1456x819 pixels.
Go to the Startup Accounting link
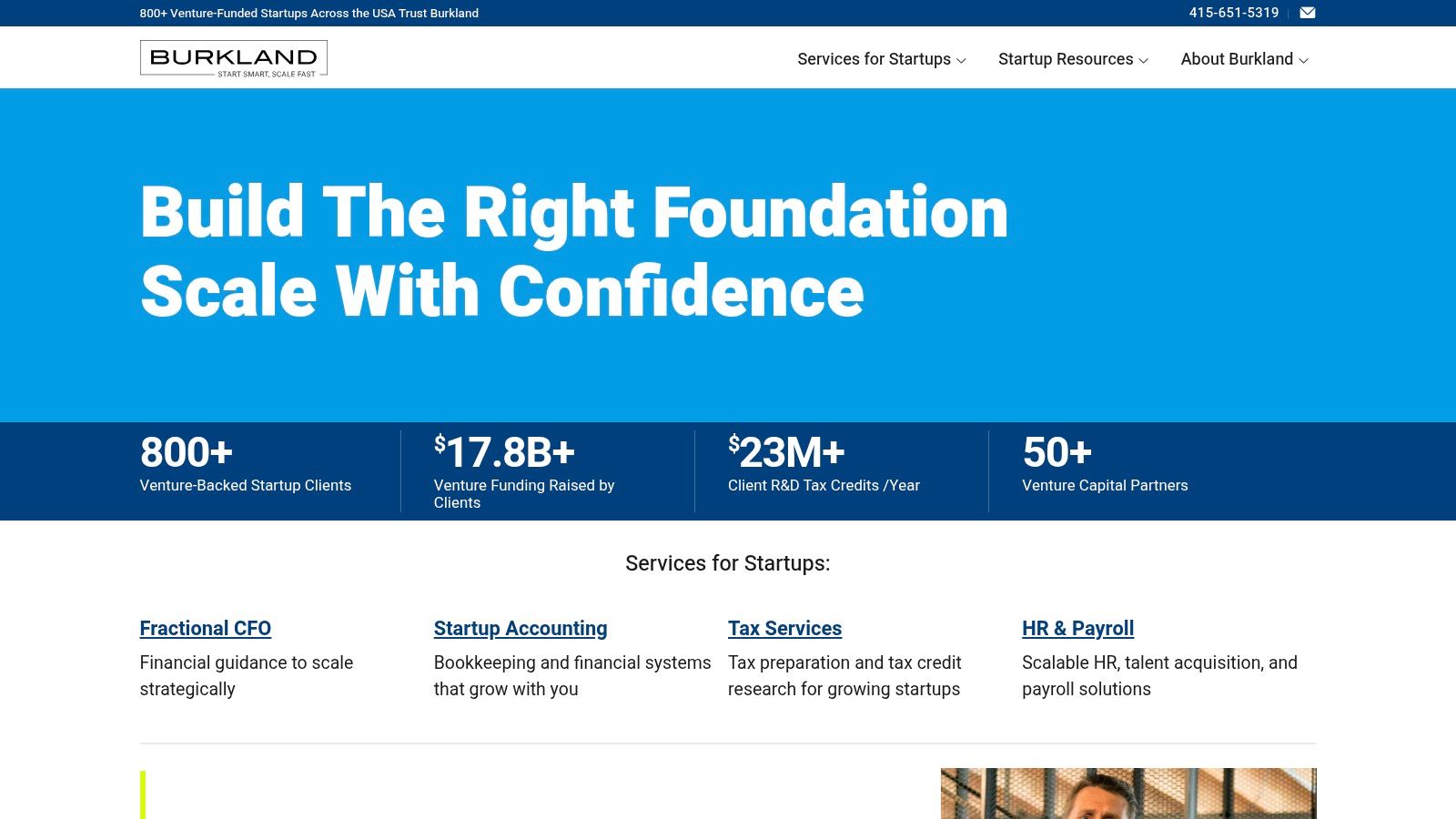pos(520,628)
